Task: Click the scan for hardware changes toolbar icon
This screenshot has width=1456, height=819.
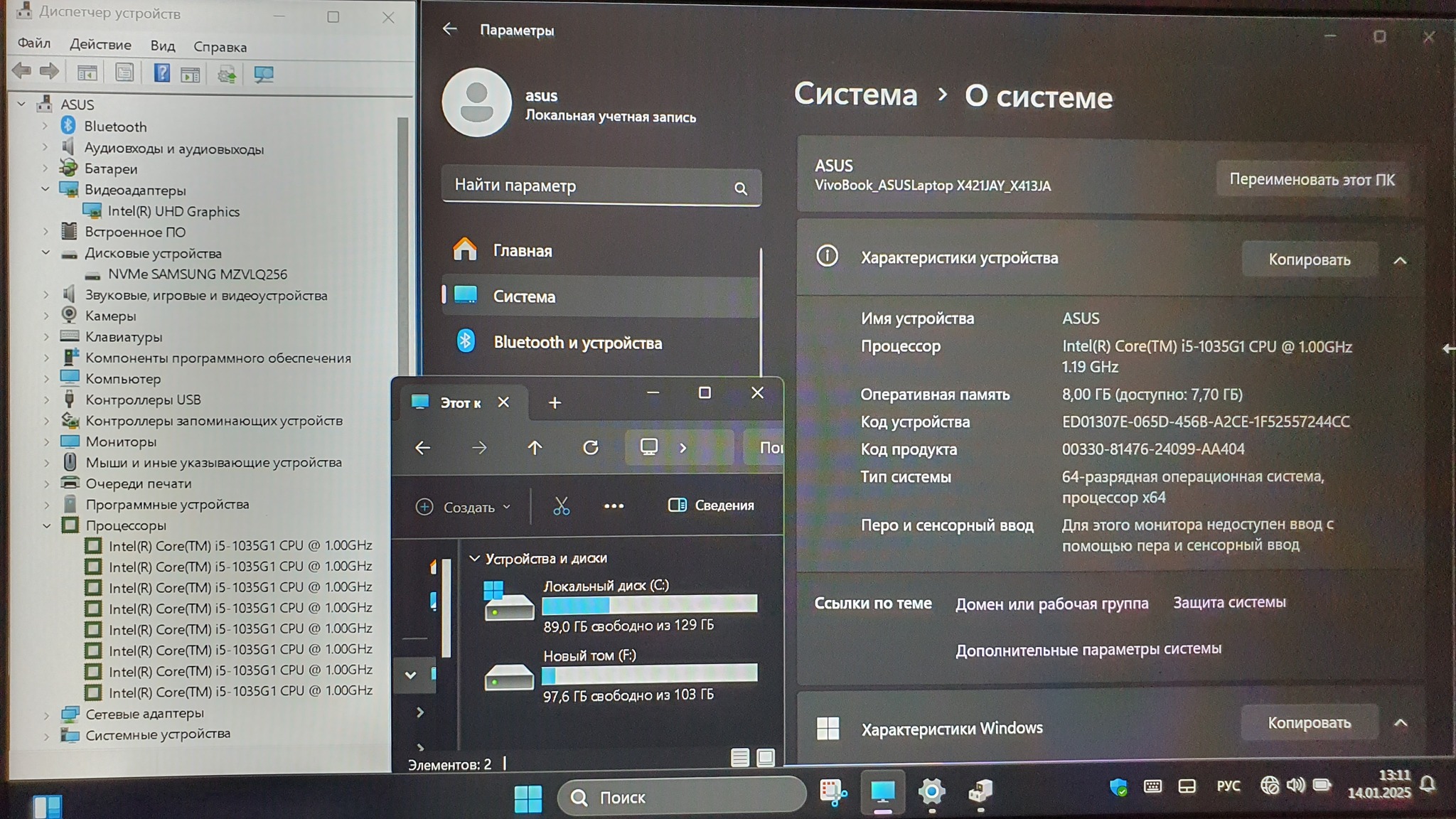Action: pos(264,74)
